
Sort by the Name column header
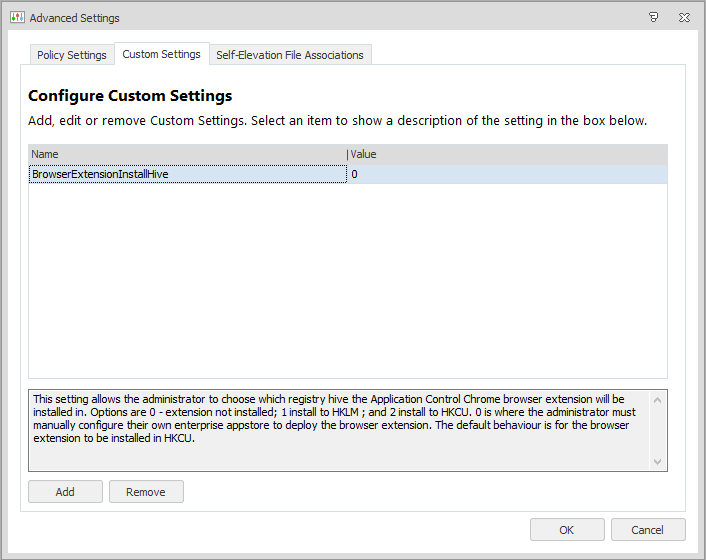click(187, 154)
